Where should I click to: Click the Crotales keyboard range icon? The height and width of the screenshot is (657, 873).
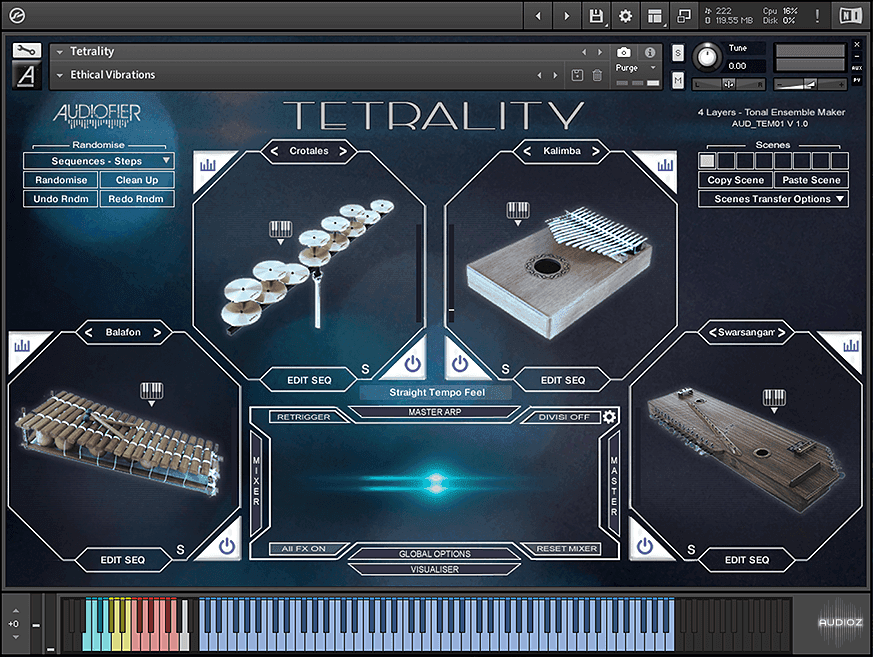pyautogui.click(x=280, y=231)
